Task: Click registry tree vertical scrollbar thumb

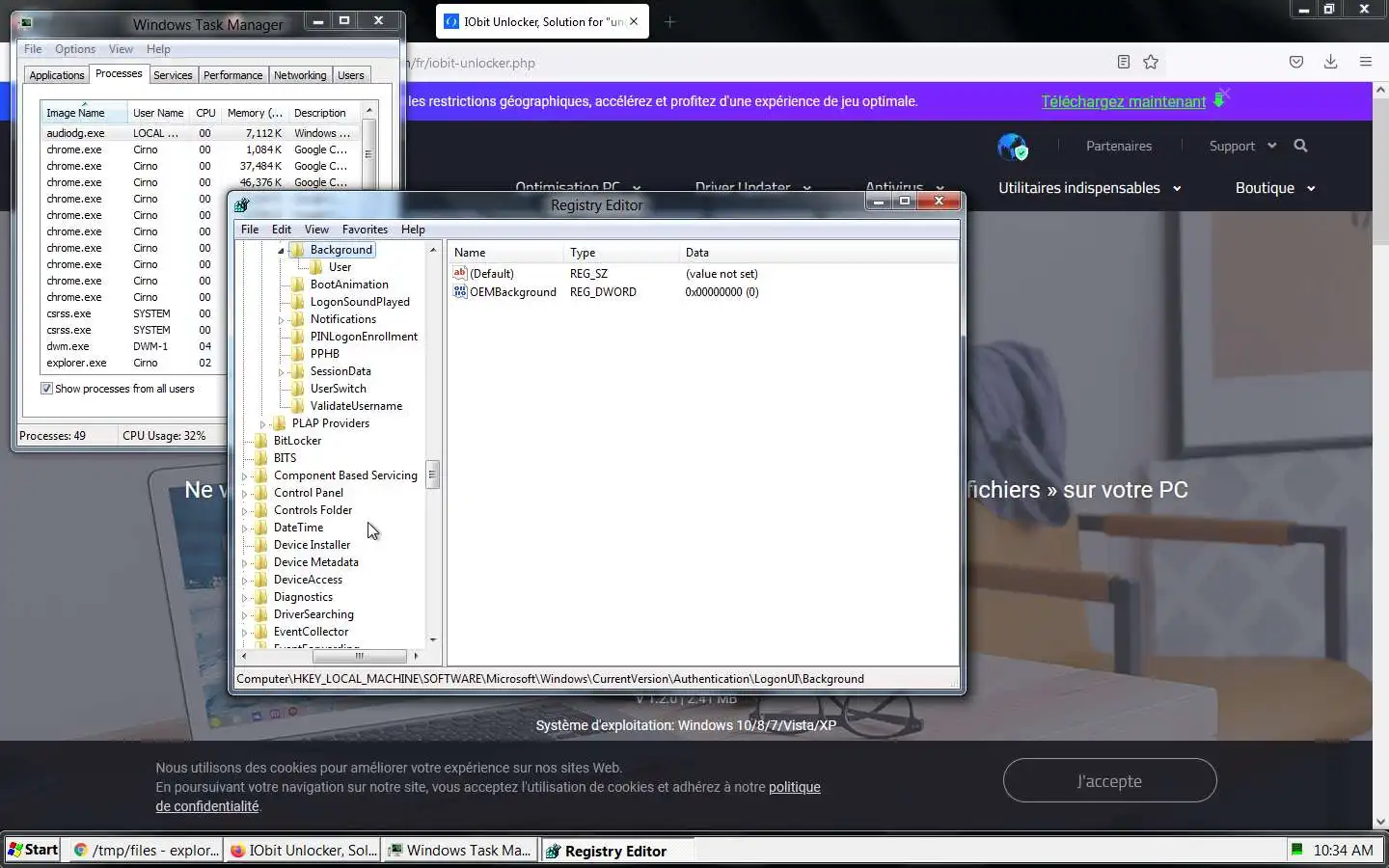Action: 432,475
